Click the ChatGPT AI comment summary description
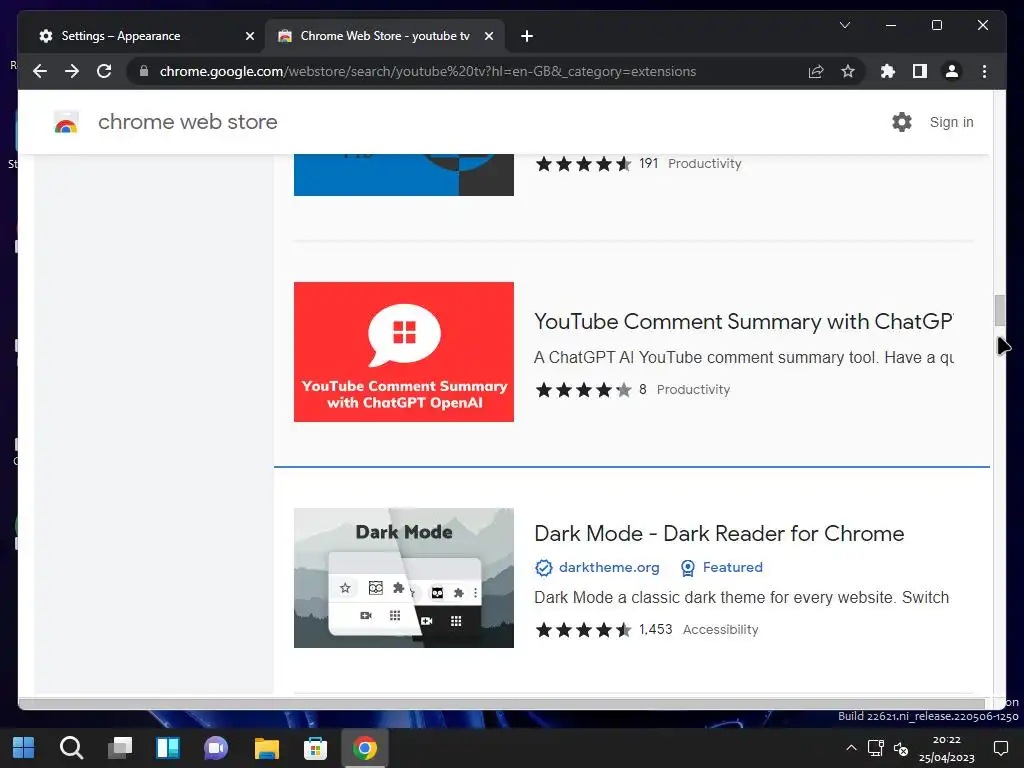 pos(744,357)
